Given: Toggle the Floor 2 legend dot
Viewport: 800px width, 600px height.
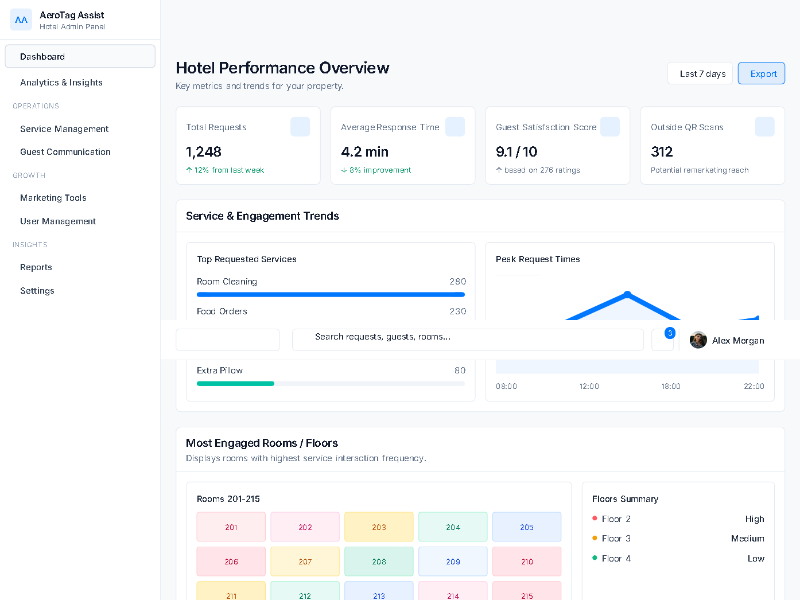Looking at the screenshot, I should [597, 518].
